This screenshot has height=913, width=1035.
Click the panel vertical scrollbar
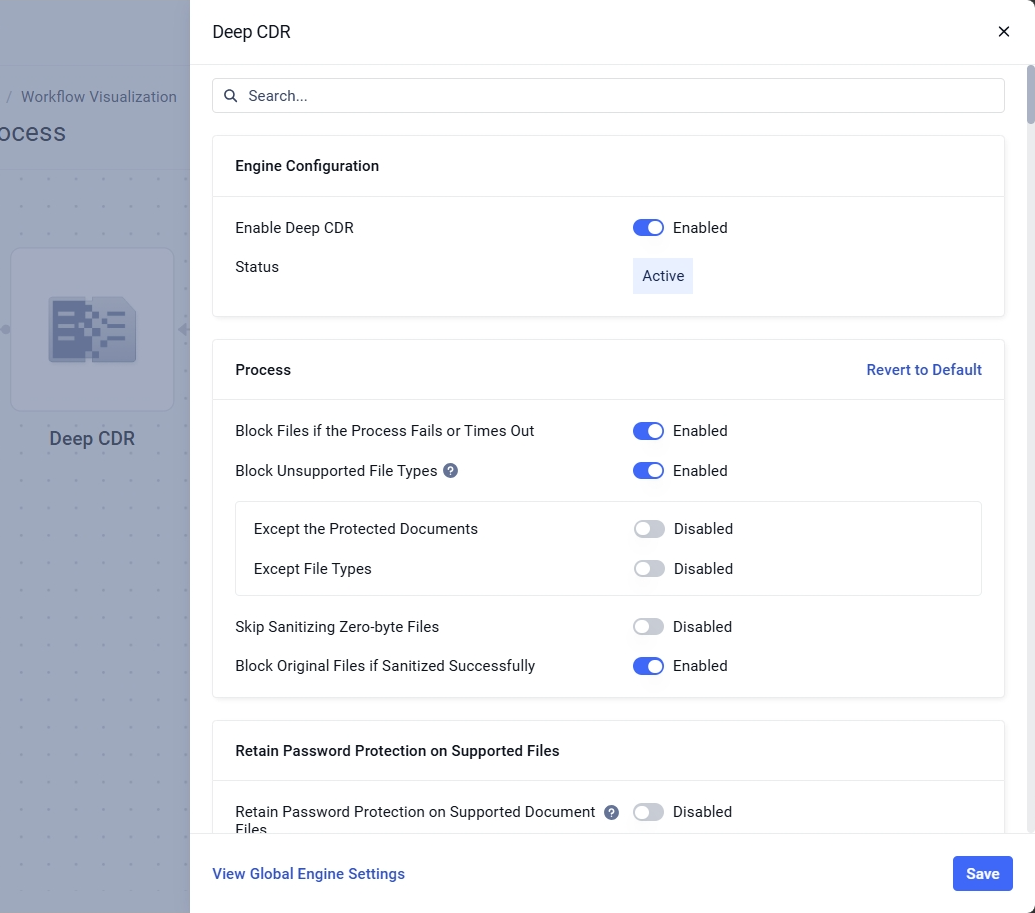coord(1030,94)
